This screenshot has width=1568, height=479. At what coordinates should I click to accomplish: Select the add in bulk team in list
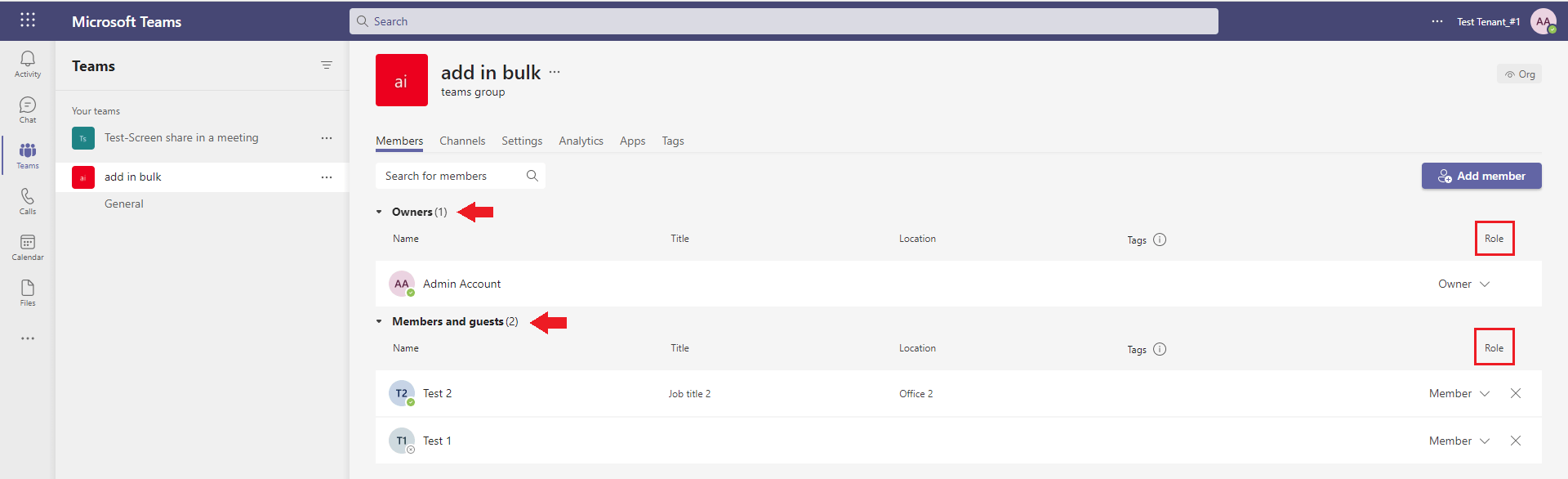(x=202, y=177)
